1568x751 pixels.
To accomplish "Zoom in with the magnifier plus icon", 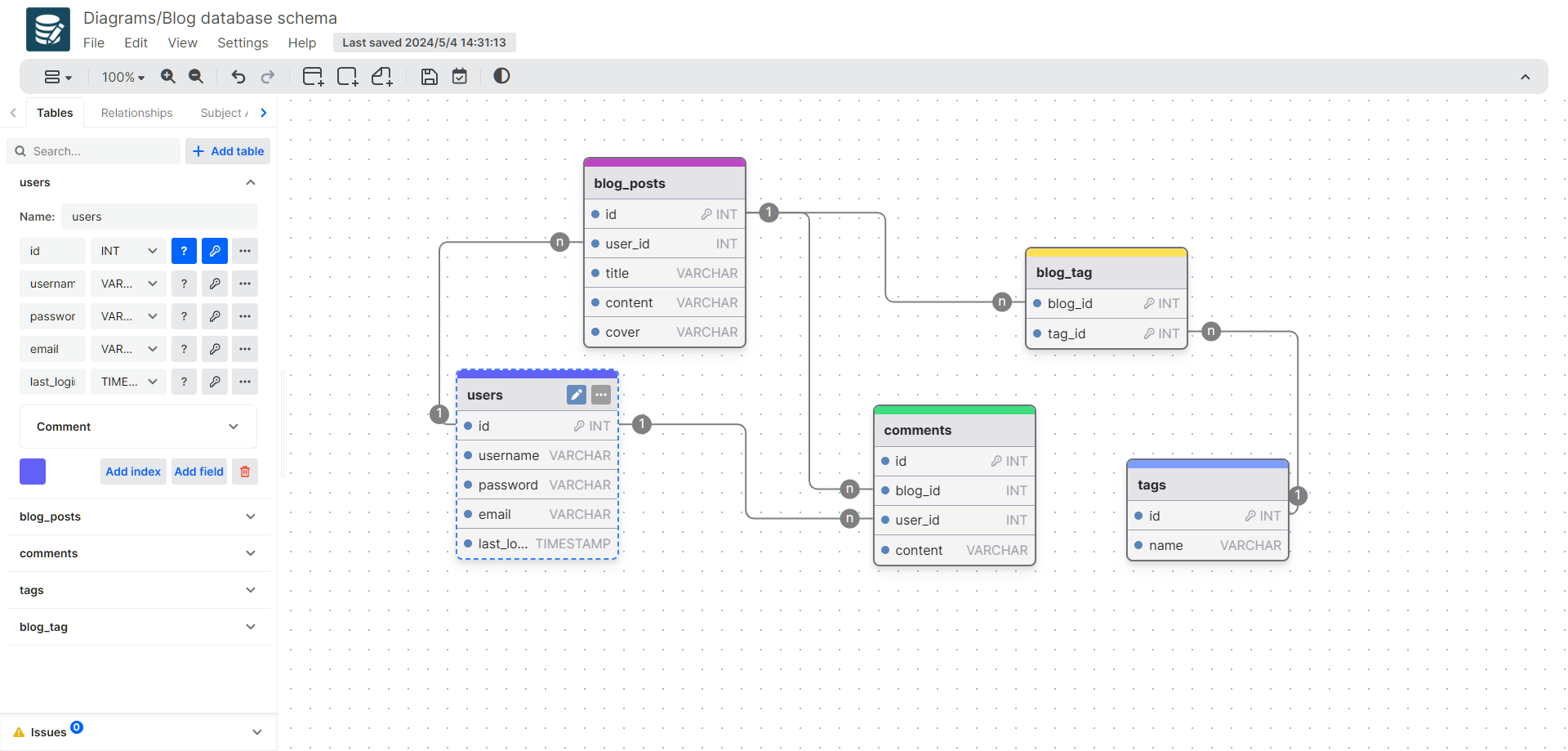I will coord(168,76).
